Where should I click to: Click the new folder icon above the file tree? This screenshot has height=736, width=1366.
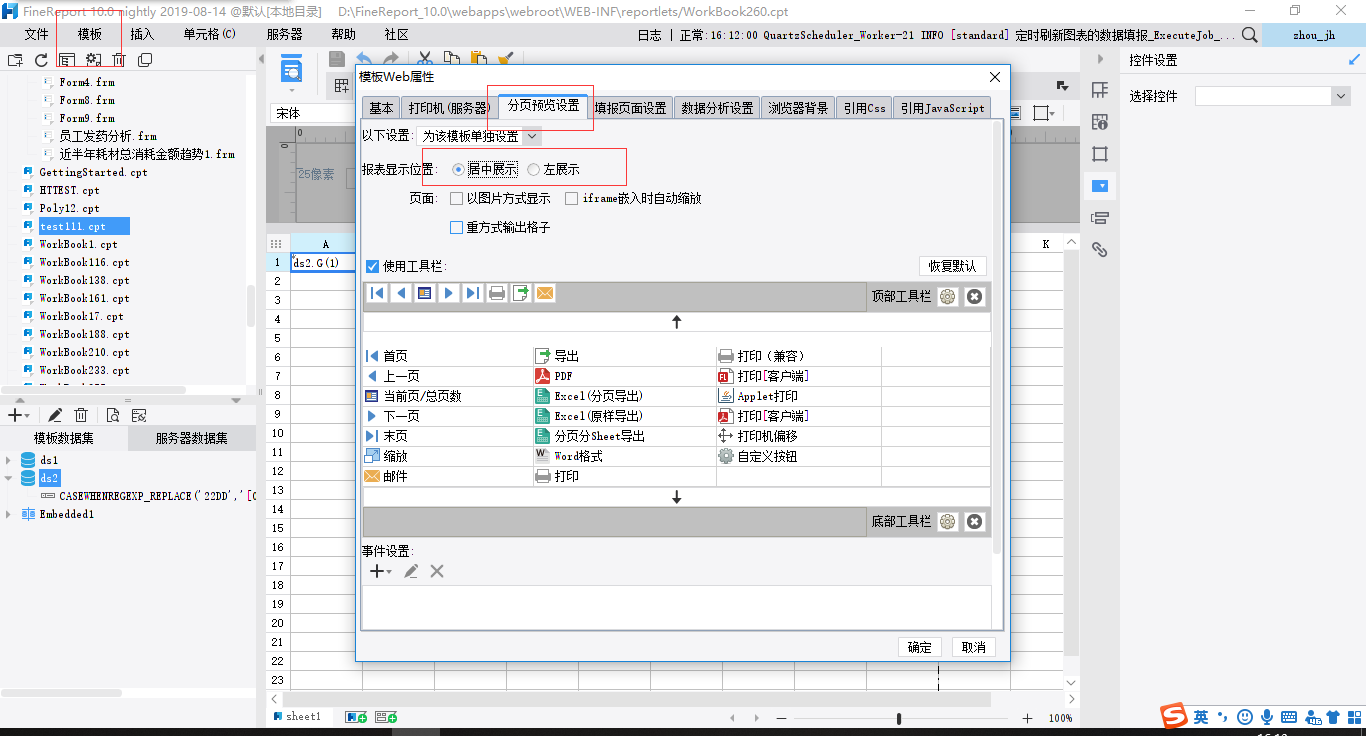(x=15, y=60)
